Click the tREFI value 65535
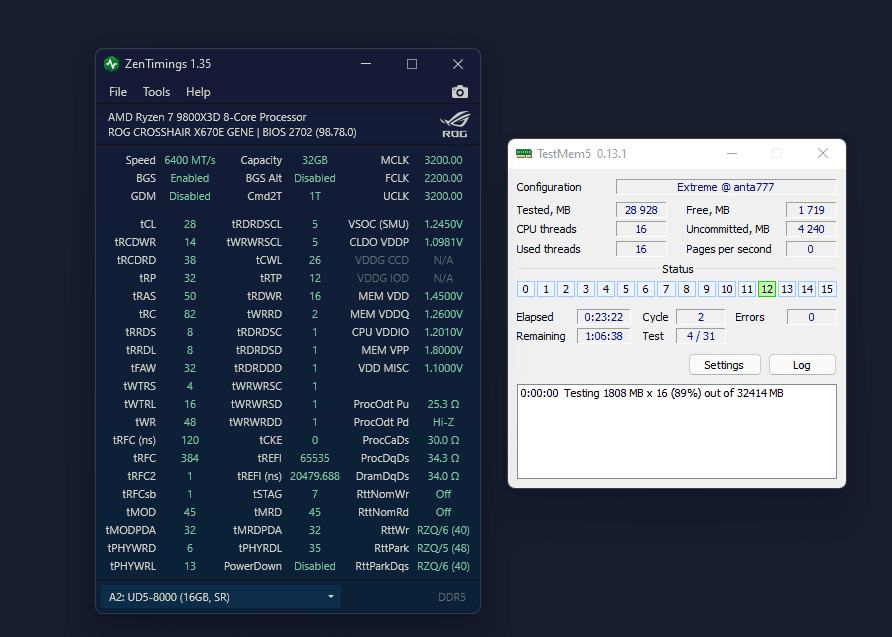This screenshot has height=637, width=892. [315, 458]
